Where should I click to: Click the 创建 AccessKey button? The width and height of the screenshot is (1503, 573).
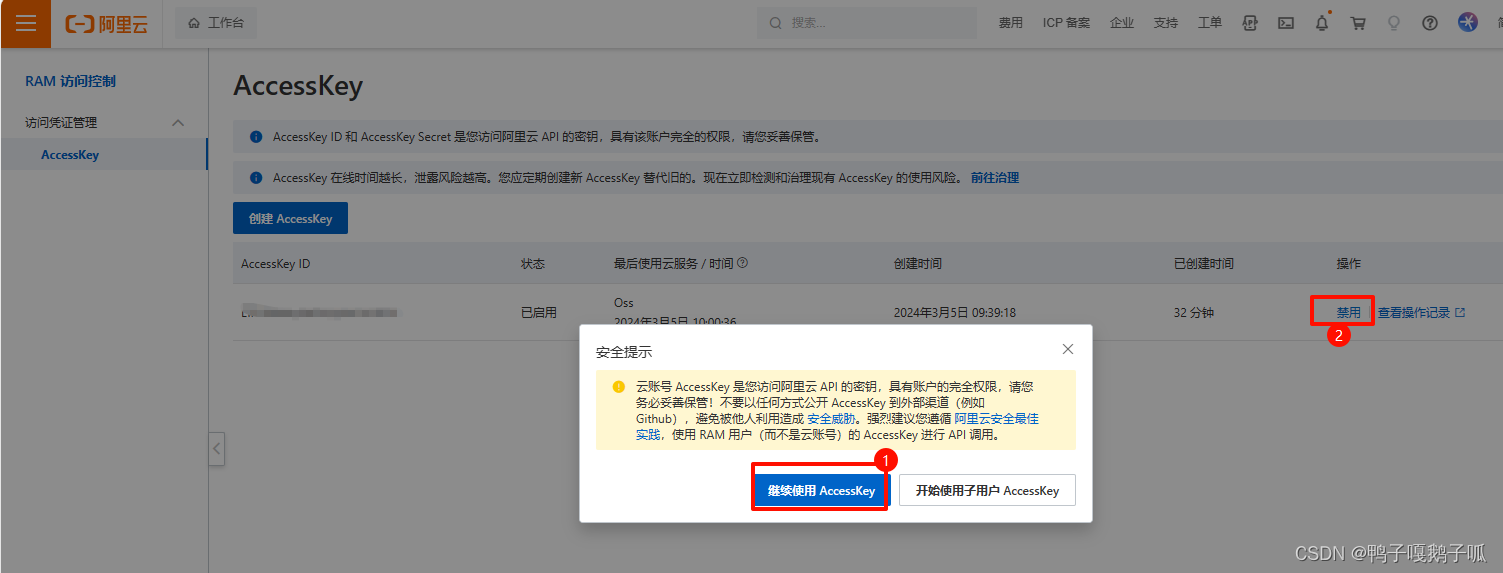tap(290, 218)
